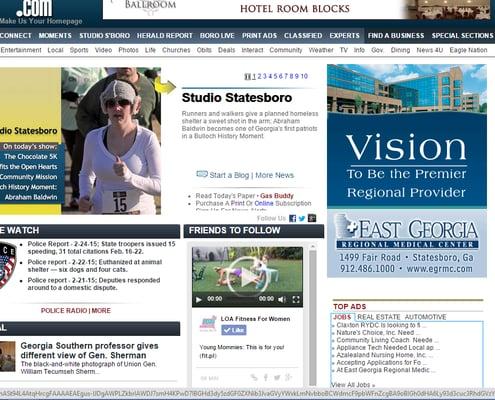Open SPECIAL SECTIONS in the nav

(x=463, y=36)
